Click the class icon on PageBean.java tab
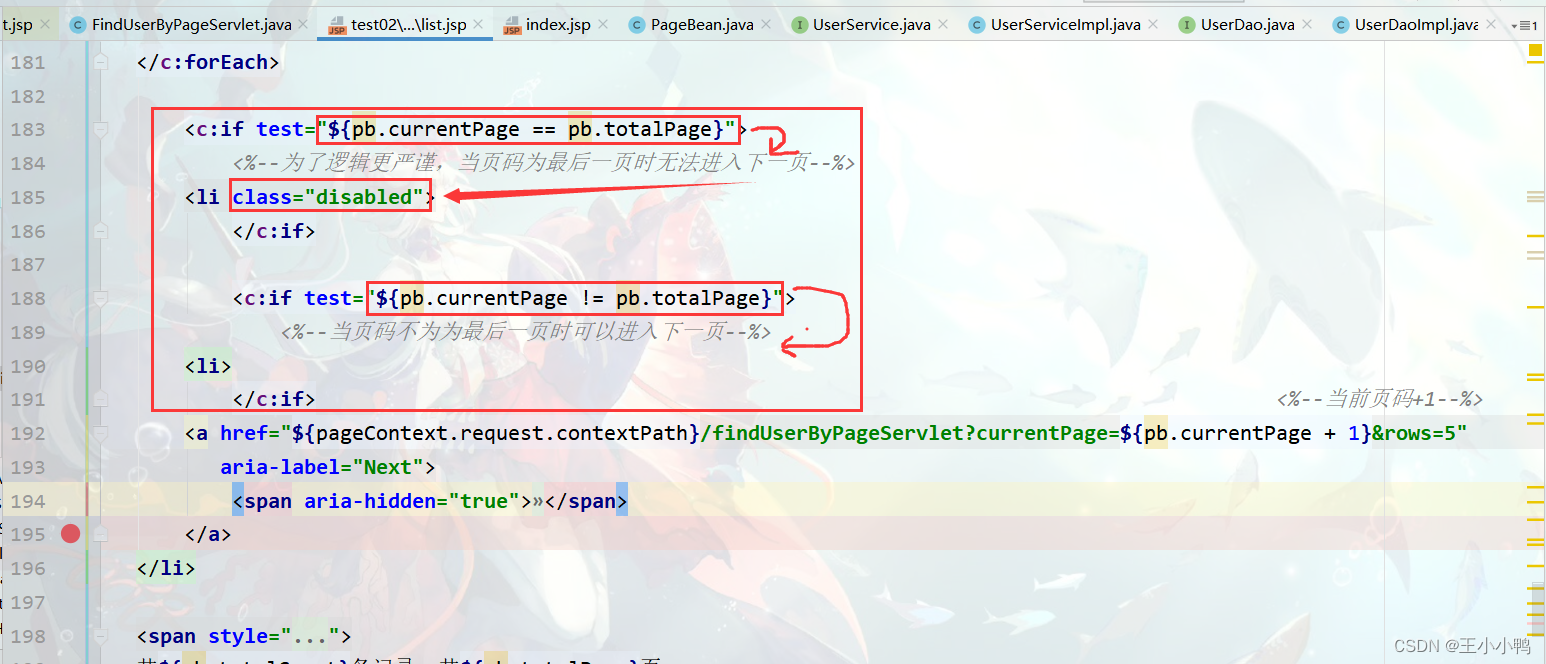Viewport: 1546px width, 664px height. coord(637,25)
